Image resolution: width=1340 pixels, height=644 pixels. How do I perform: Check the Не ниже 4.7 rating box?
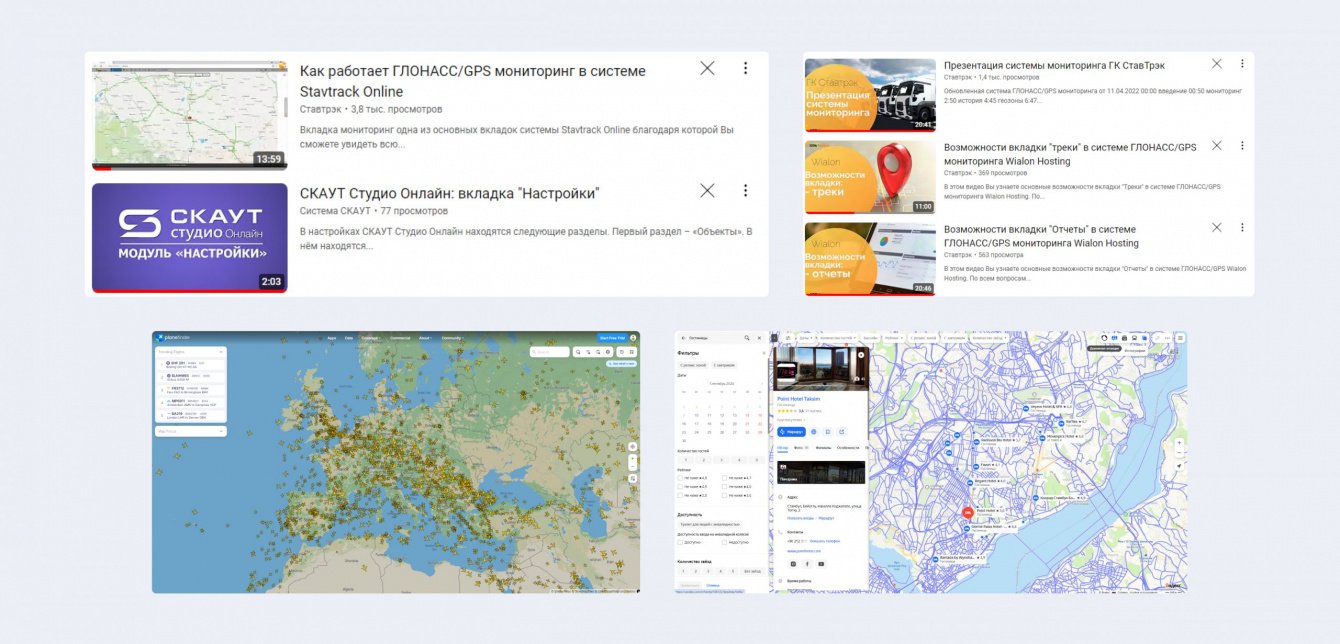(724, 478)
